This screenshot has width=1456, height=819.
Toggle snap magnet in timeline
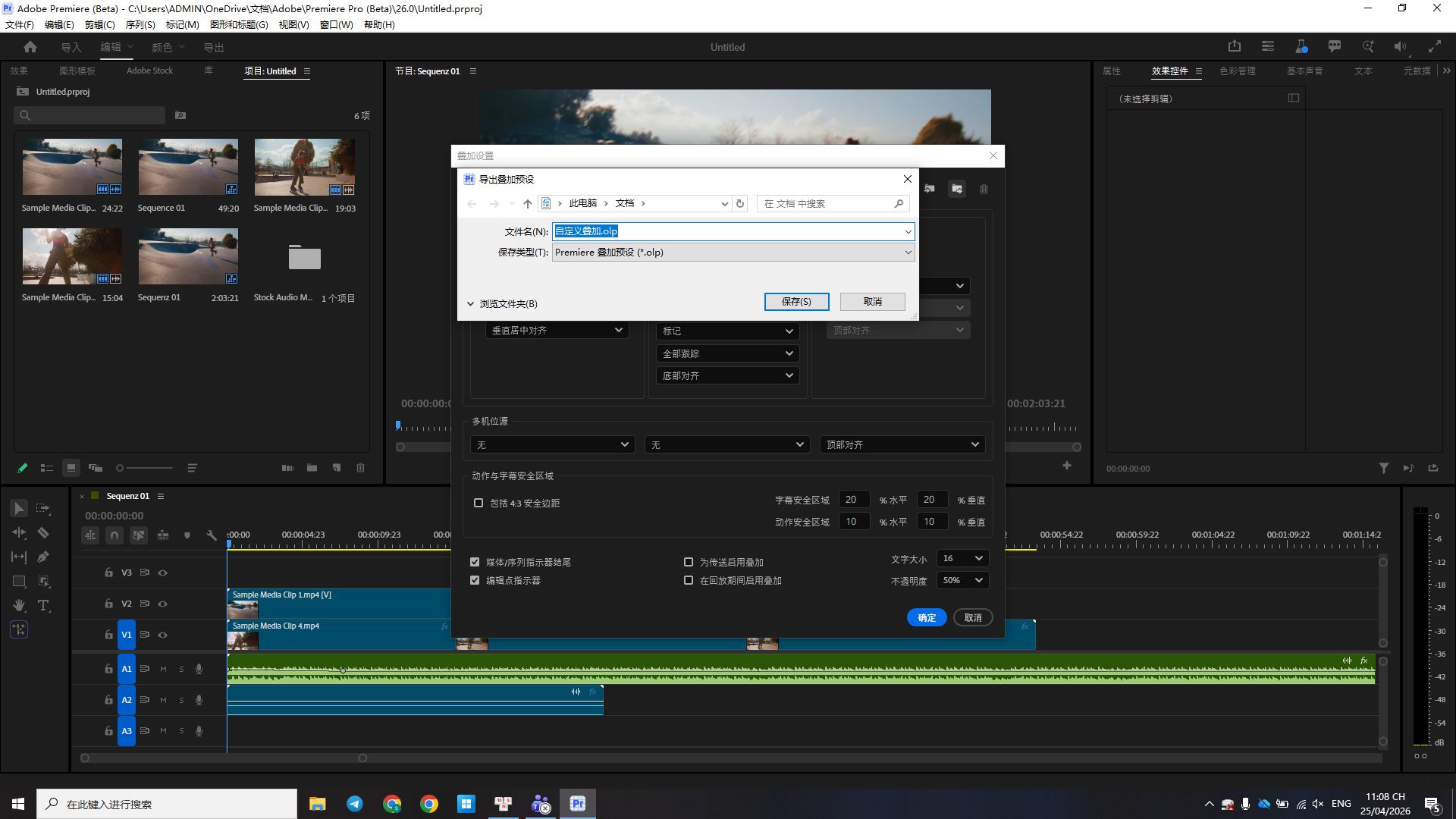coord(115,535)
